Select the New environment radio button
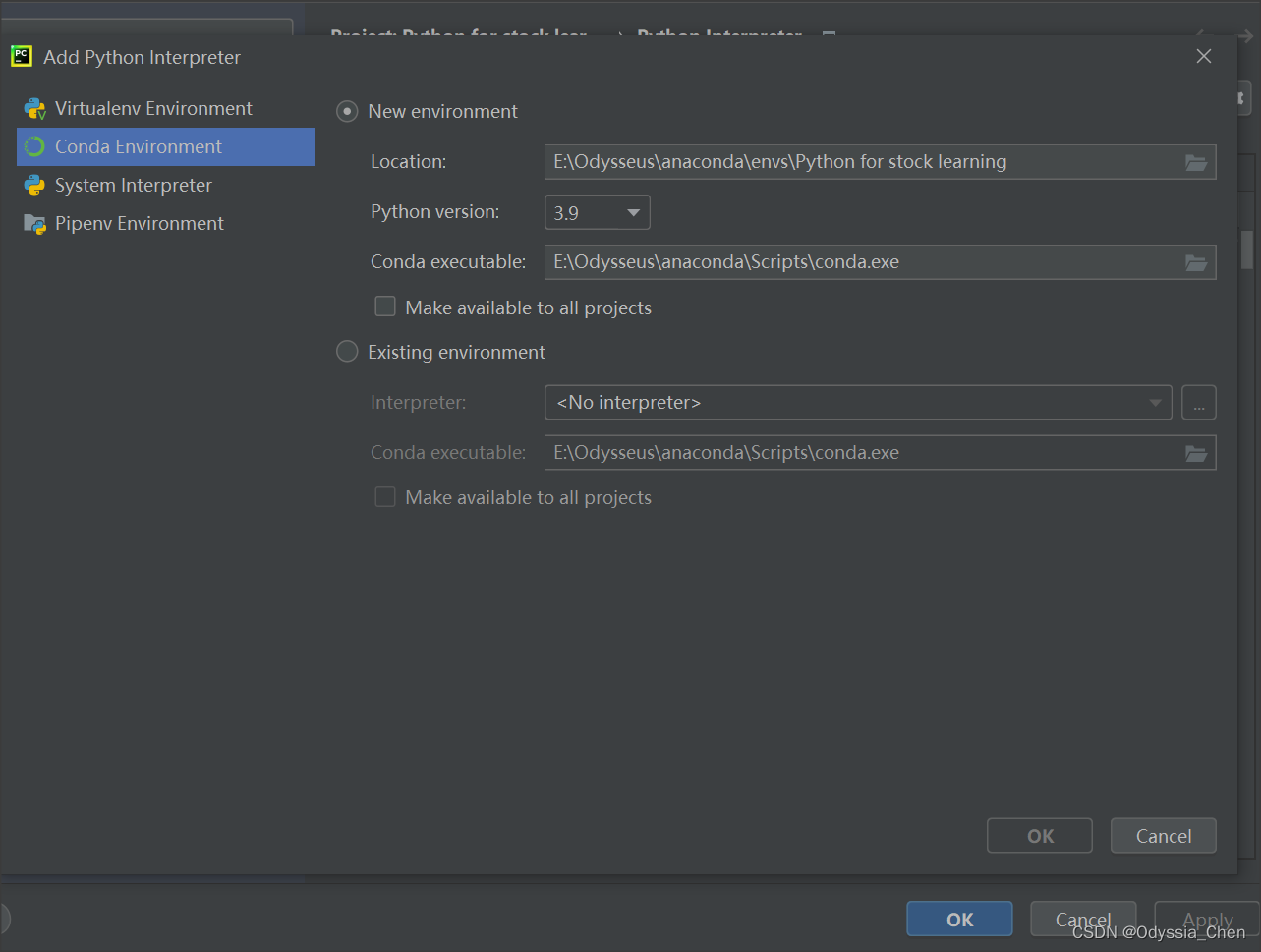This screenshot has width=1261, height=952. tap(346, 111)
